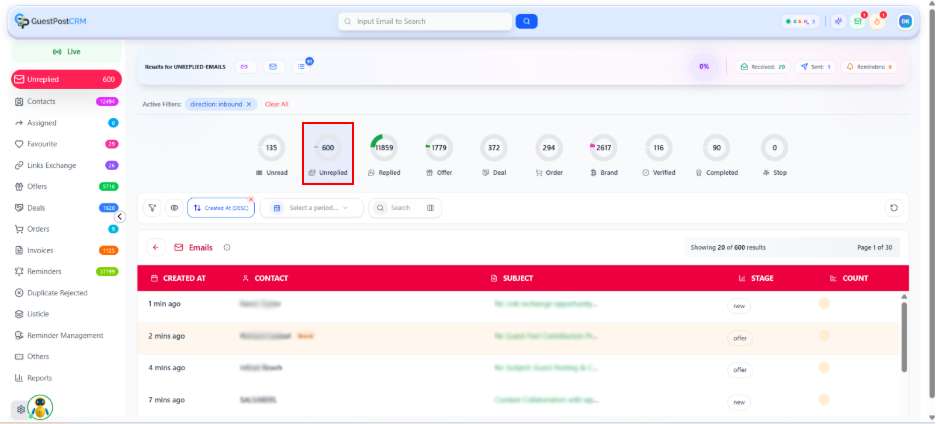Toggle Created At (DESC) sort order
Screen dimensions: 936x424
pos(221,208)
